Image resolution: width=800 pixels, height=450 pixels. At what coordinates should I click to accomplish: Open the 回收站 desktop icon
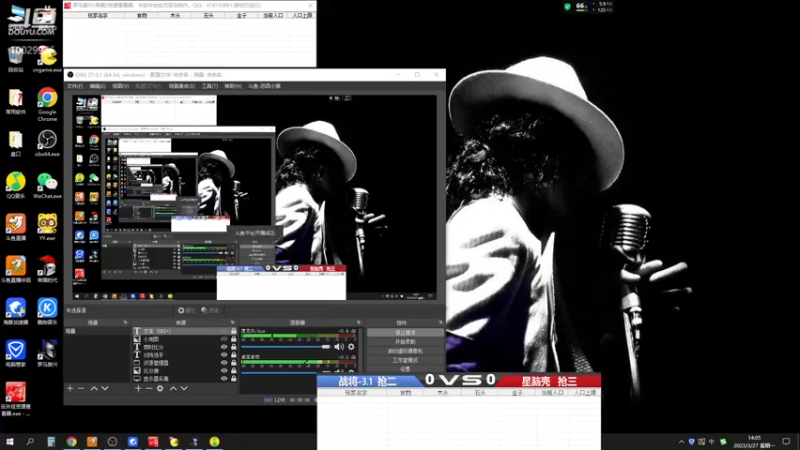pos(16,59)
